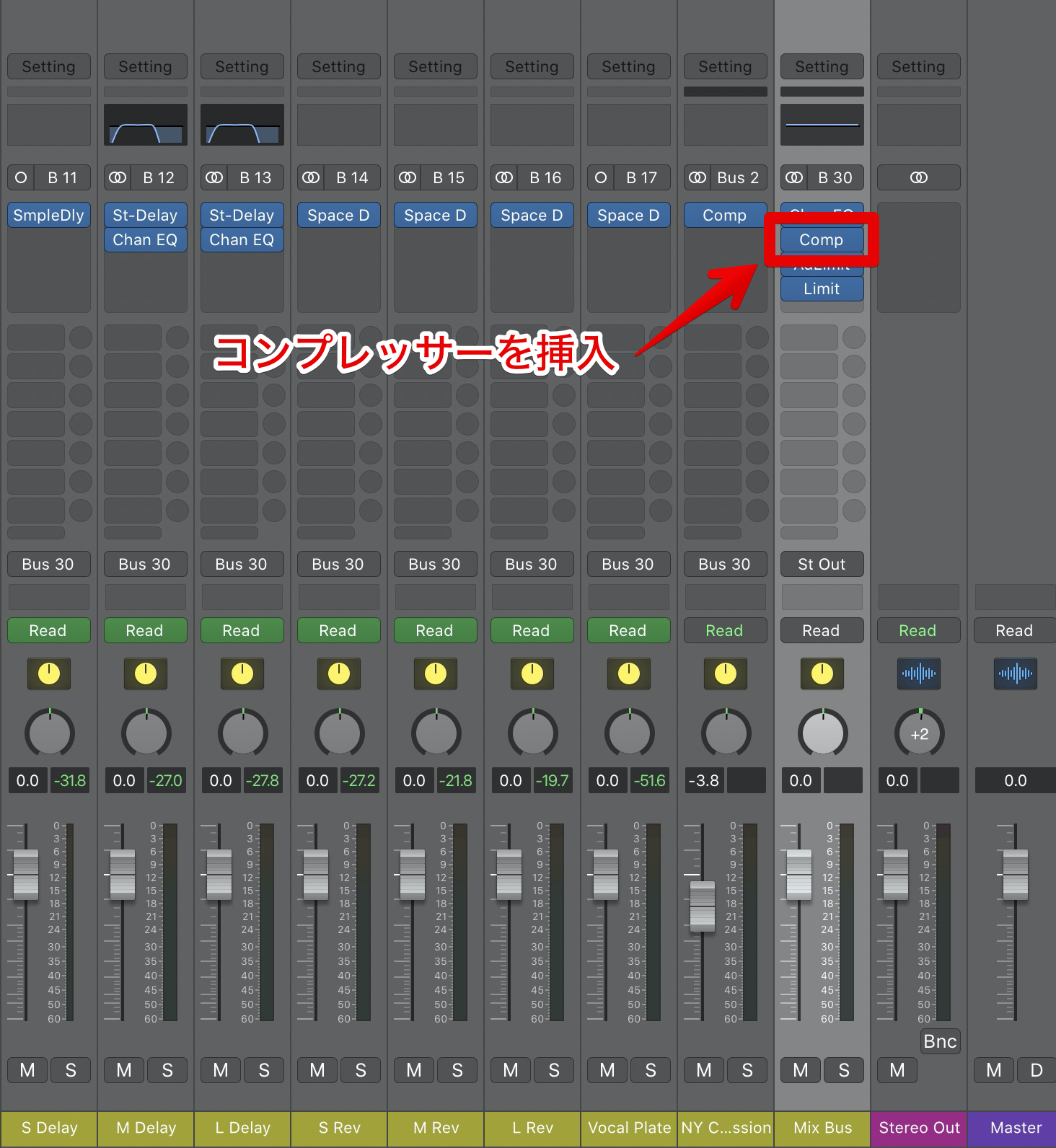The image size is (1056, 1148).
Task: Click yellow knob track icon on Vocal Plate
Action: (628, 674)
